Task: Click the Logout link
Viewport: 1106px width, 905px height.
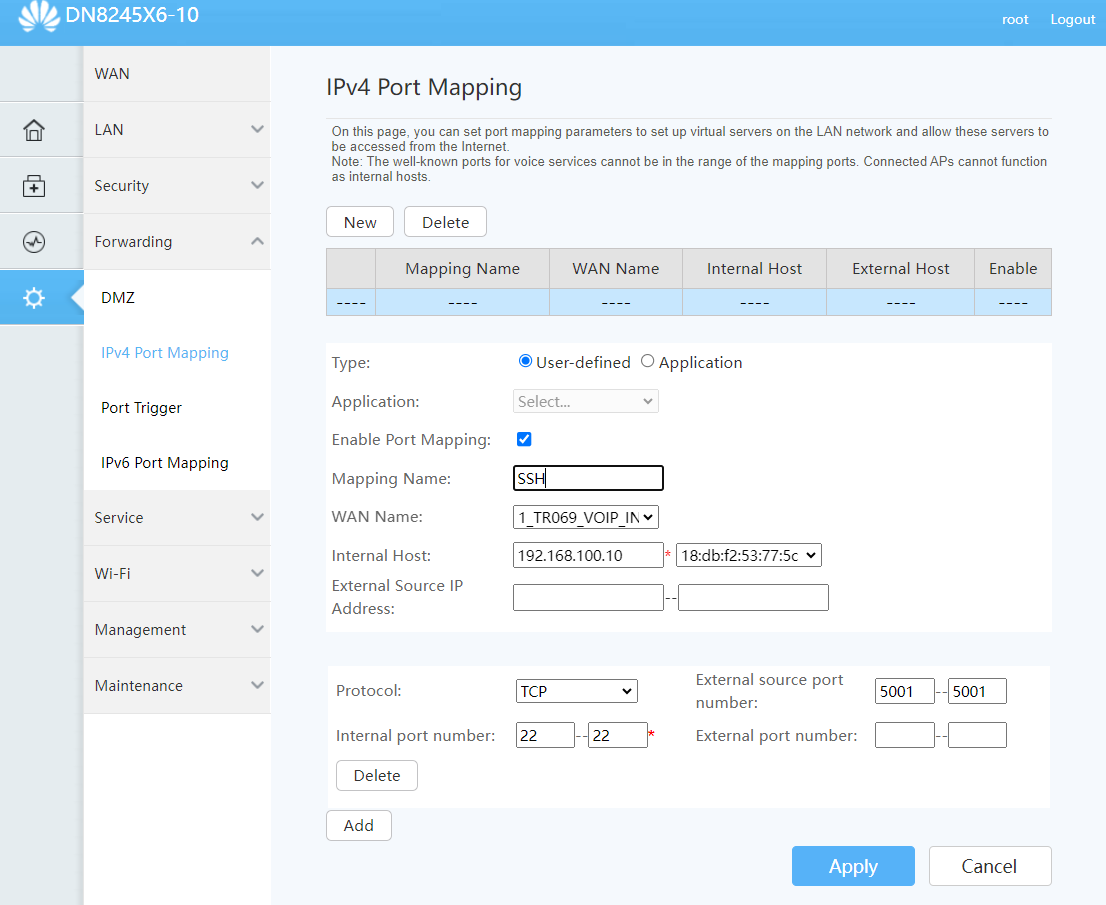Action: coord(1072,20)
